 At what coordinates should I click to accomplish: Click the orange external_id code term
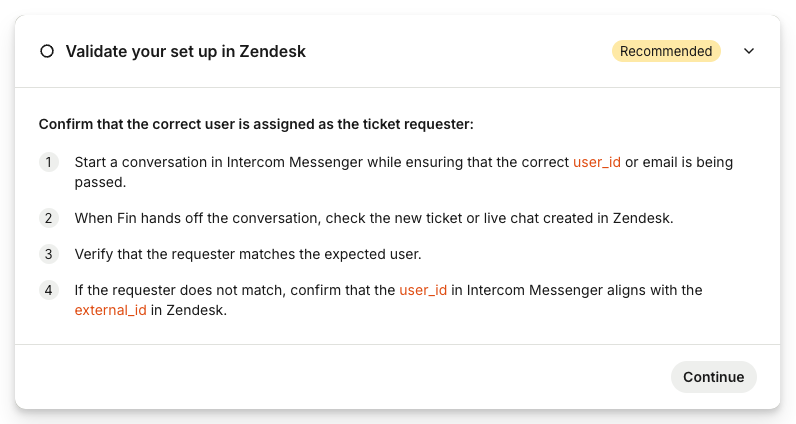click(110, 310)
